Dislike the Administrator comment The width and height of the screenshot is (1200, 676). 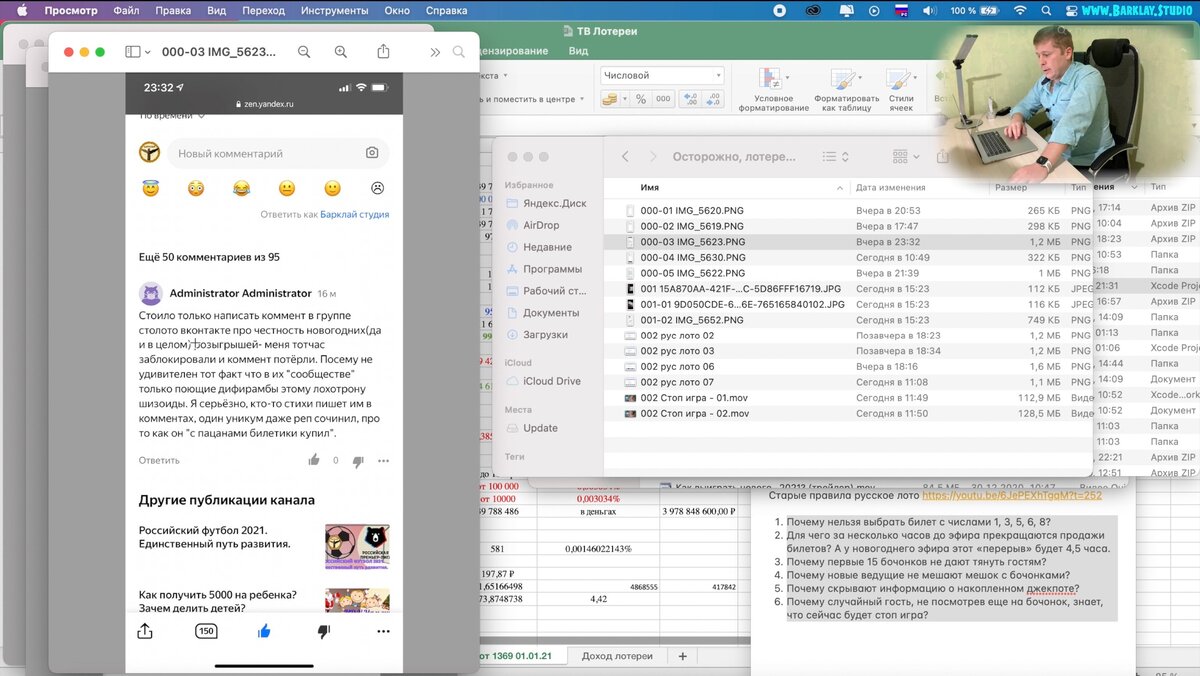pyautogui.click(x=357, y=461)
